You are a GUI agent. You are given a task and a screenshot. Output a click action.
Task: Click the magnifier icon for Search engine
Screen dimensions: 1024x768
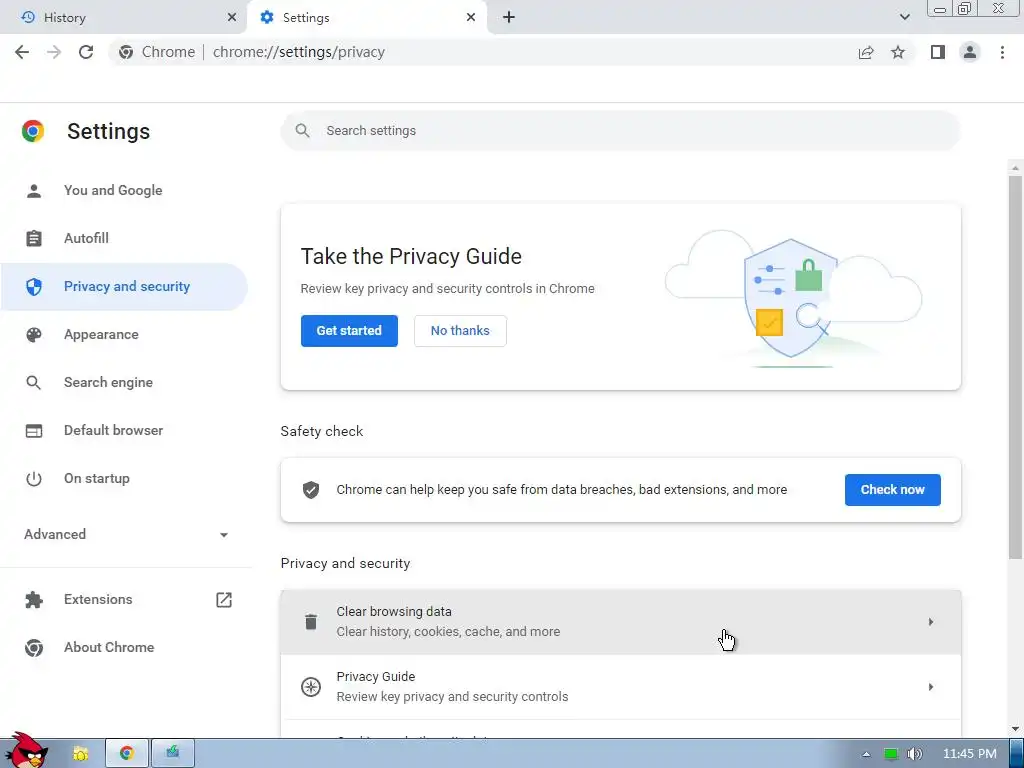34,383
